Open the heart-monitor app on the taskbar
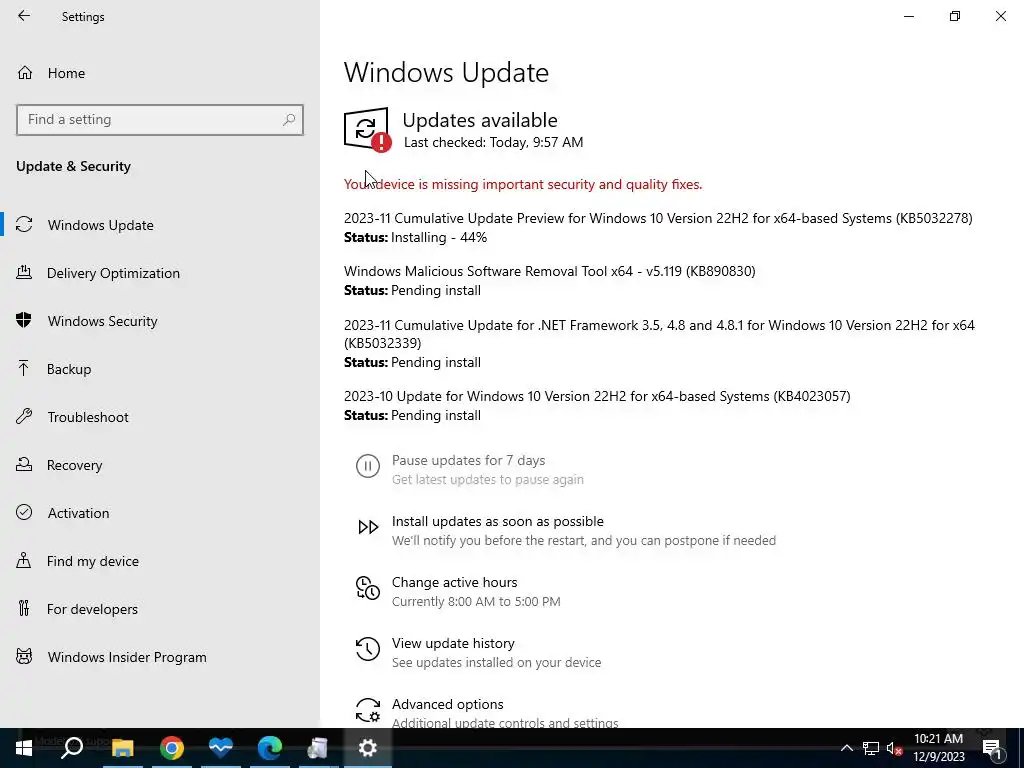This screenshot has width=1024, height=768. (x=221, y=748)
